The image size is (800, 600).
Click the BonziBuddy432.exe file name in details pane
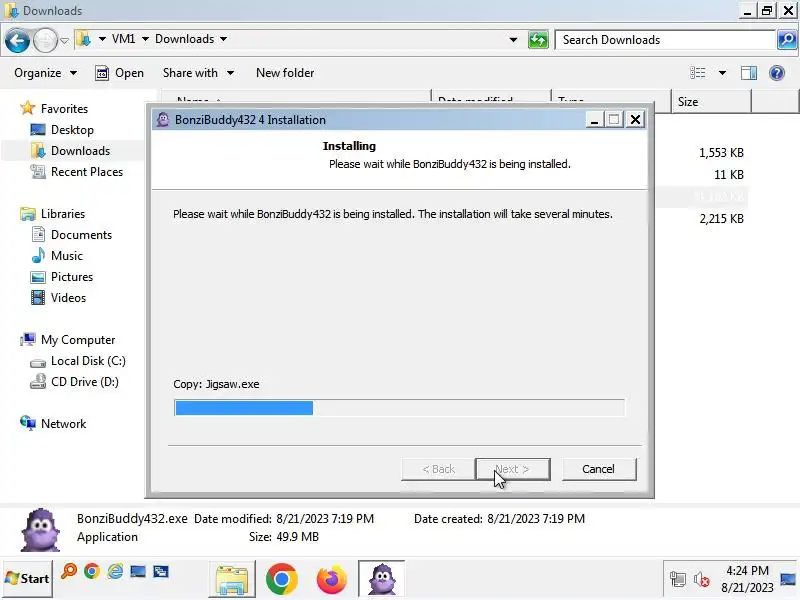(132, 518)
